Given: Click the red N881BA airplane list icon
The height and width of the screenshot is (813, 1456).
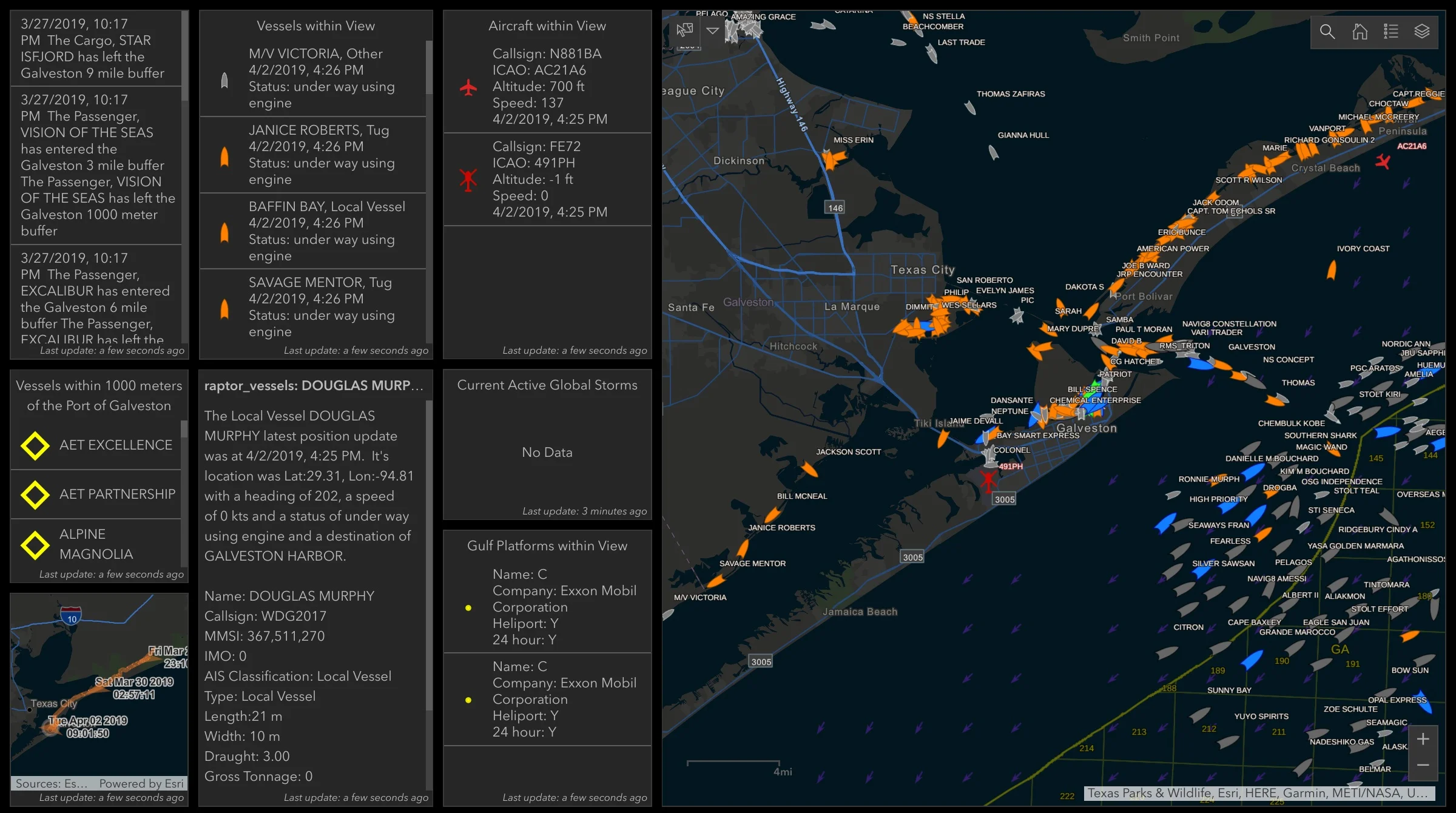Looking at the screenshot, I should [x=468, y=87].
